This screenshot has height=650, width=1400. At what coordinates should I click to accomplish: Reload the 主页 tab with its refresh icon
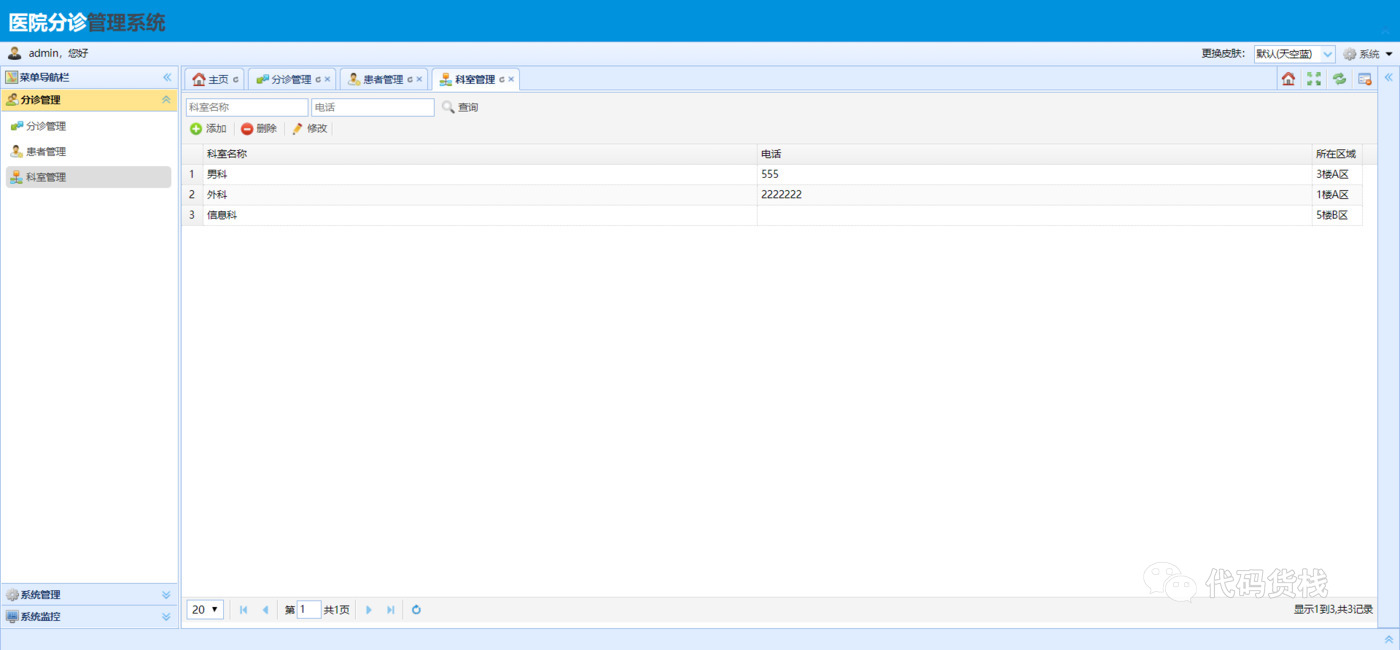point(236,79)
